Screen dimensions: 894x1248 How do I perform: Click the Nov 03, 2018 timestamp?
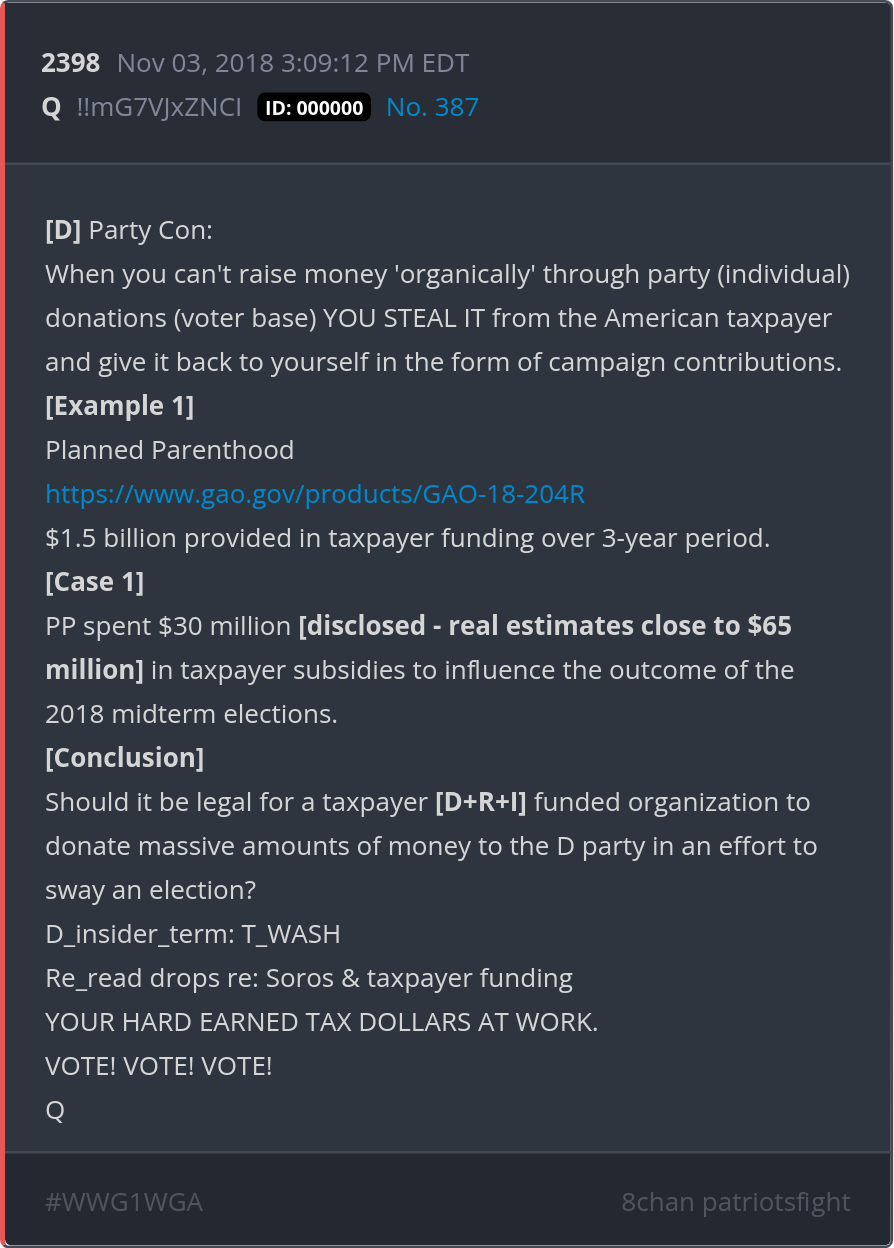click(x=293, y=64)
